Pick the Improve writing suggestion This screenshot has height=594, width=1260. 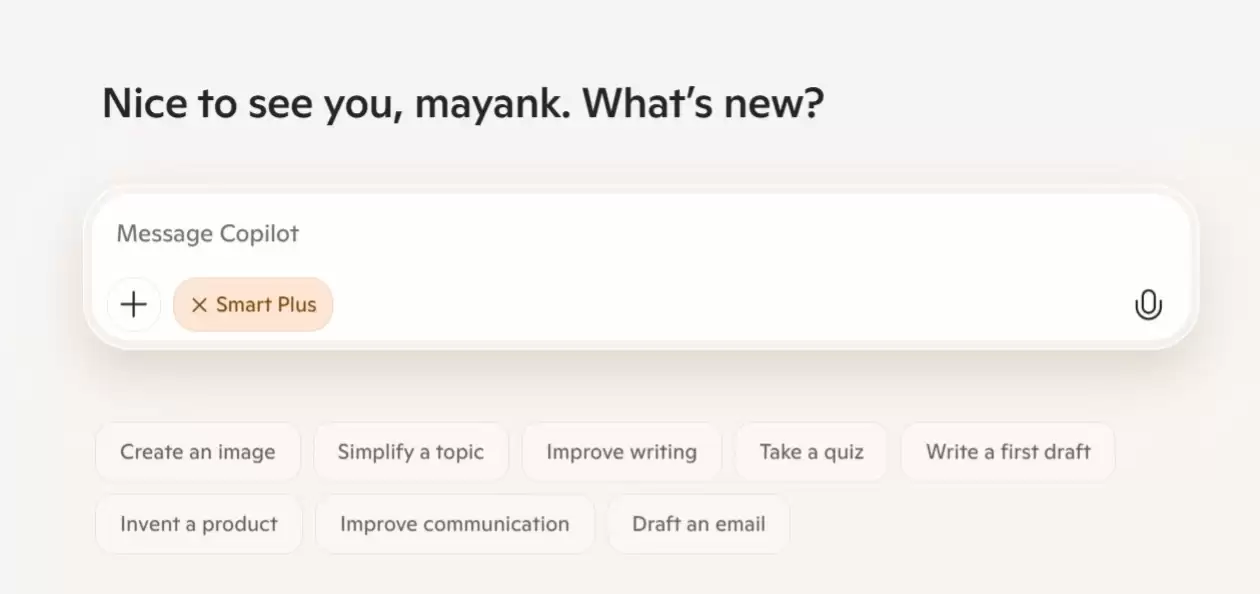point(621,452)
